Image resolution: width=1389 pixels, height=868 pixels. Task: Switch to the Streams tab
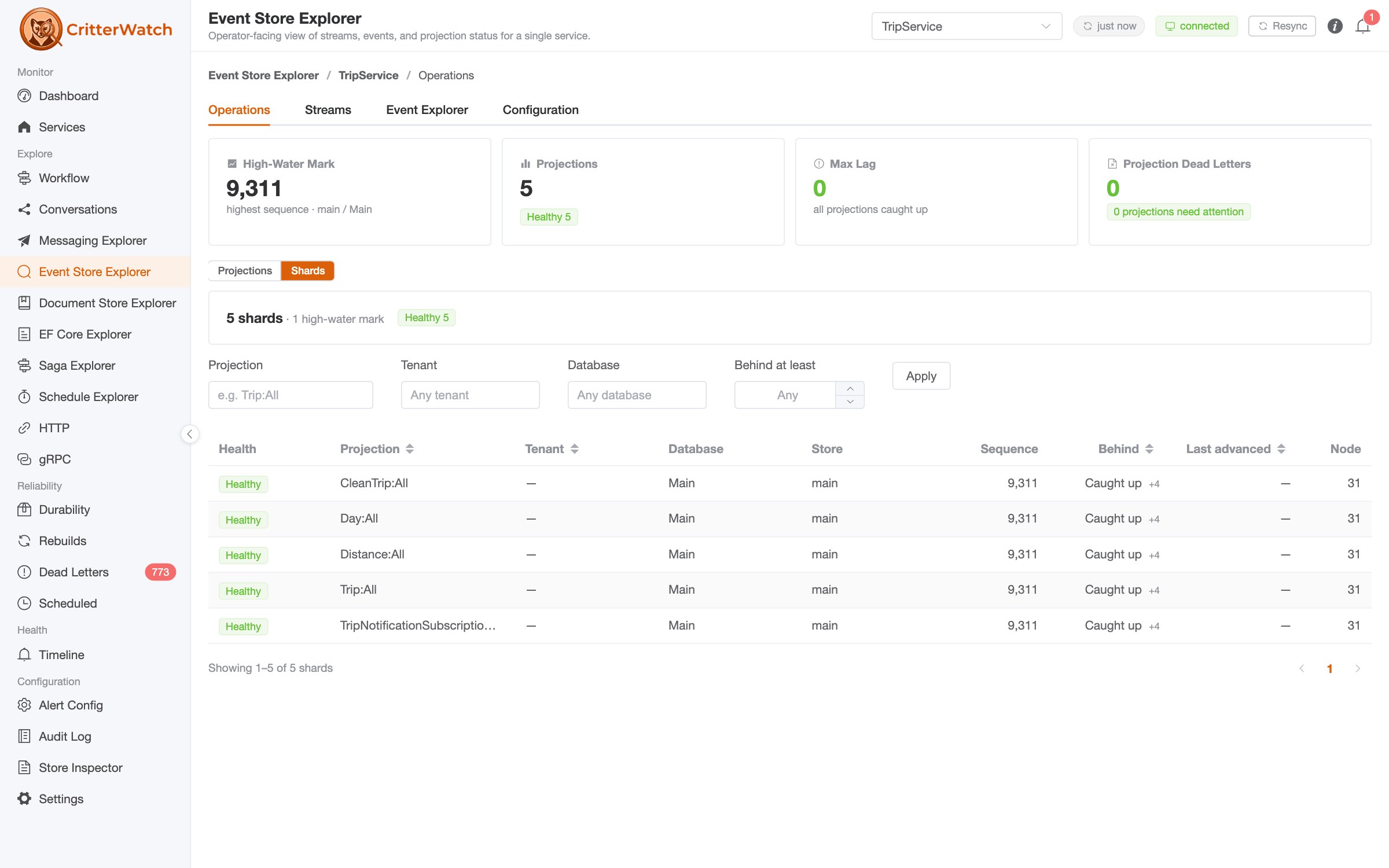tap(328, 110)
